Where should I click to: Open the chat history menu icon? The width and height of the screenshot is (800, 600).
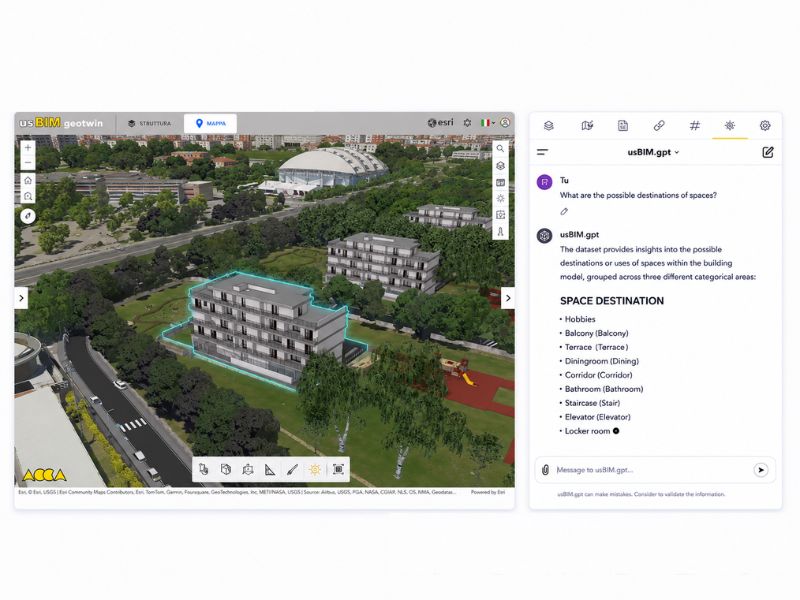542,152
